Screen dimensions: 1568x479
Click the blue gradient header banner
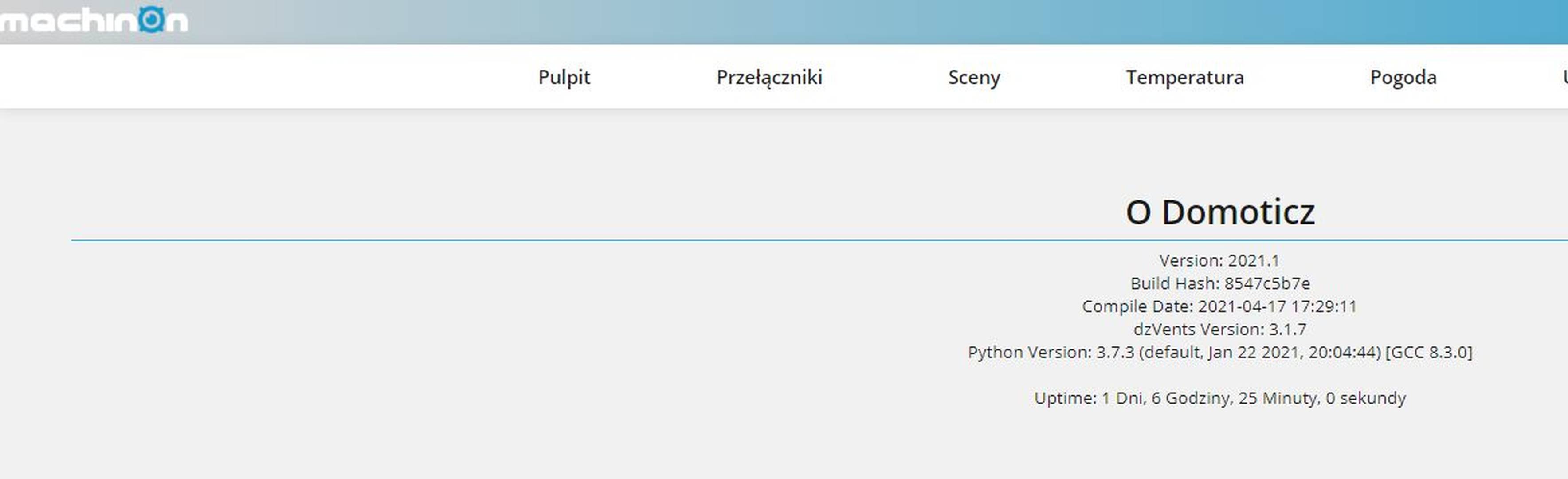[x=877, y=22]
